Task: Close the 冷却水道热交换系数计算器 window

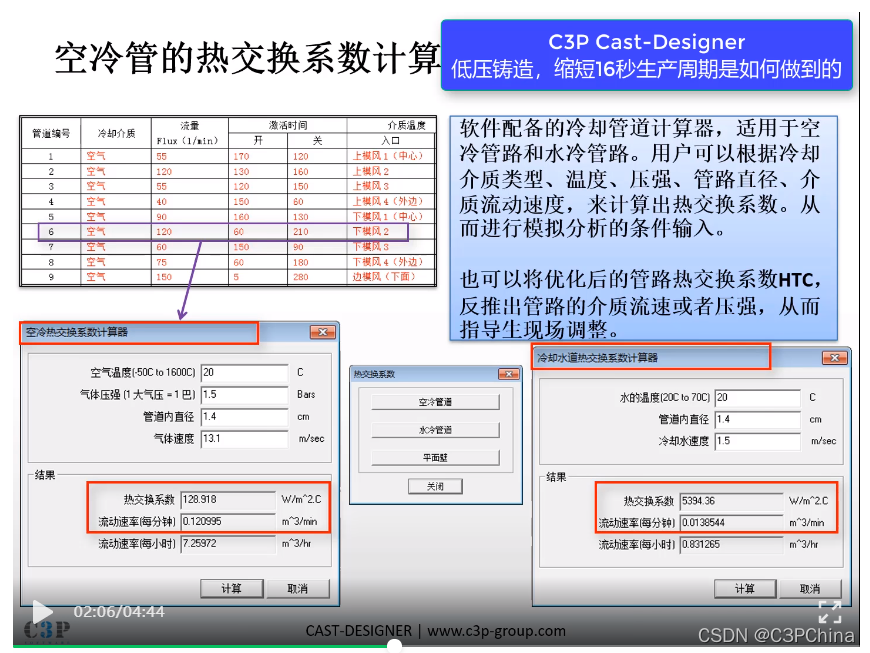Action: (x=834, y=358)
